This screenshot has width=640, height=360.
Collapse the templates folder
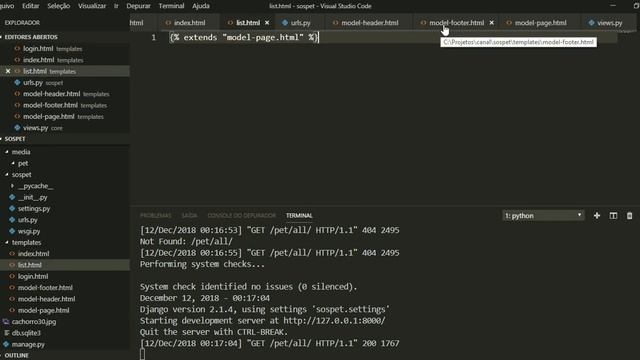point(26,242)
